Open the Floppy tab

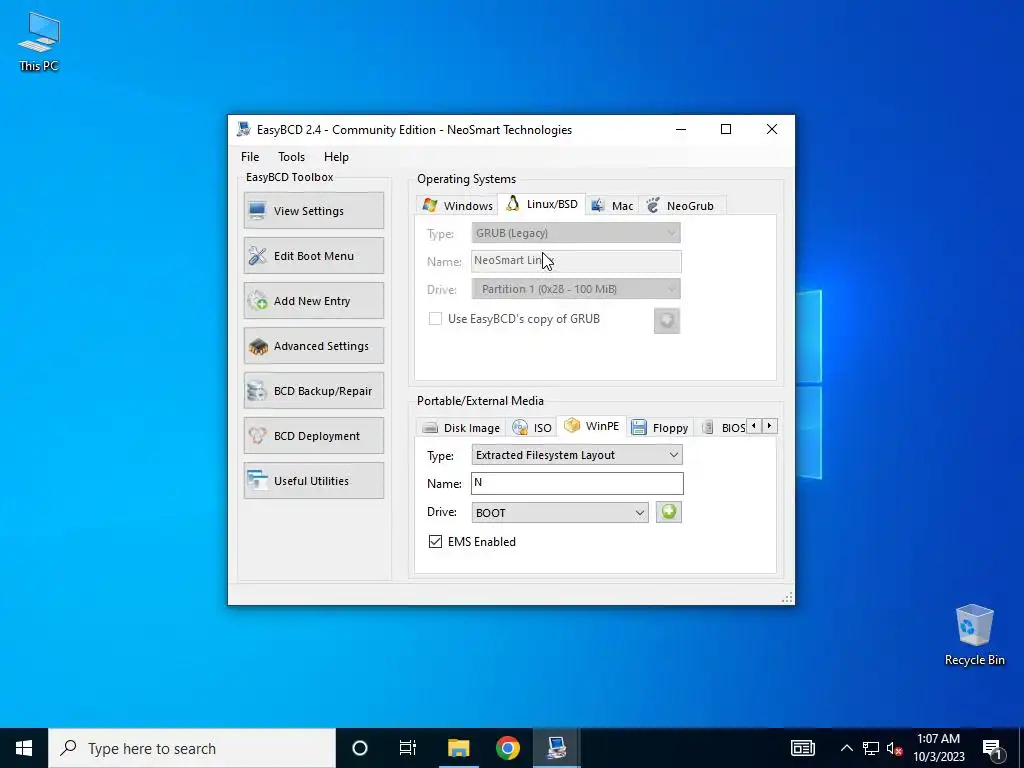[x=660, y=428]
